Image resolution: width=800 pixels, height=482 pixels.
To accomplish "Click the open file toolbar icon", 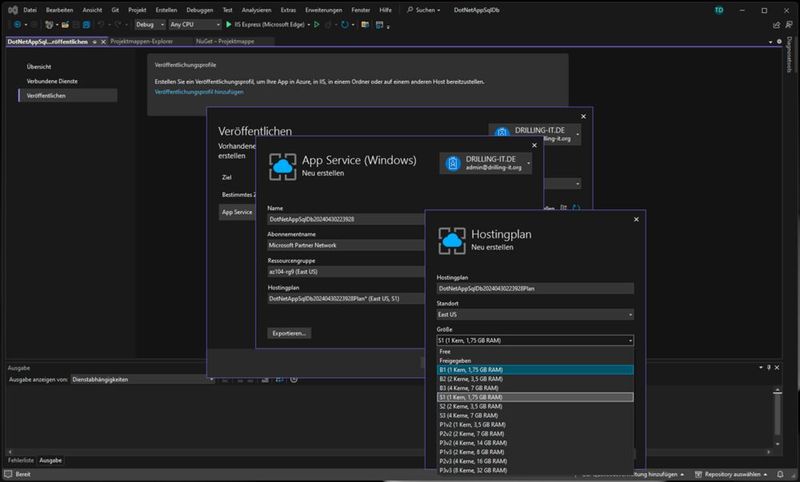I will coord(65,24).
